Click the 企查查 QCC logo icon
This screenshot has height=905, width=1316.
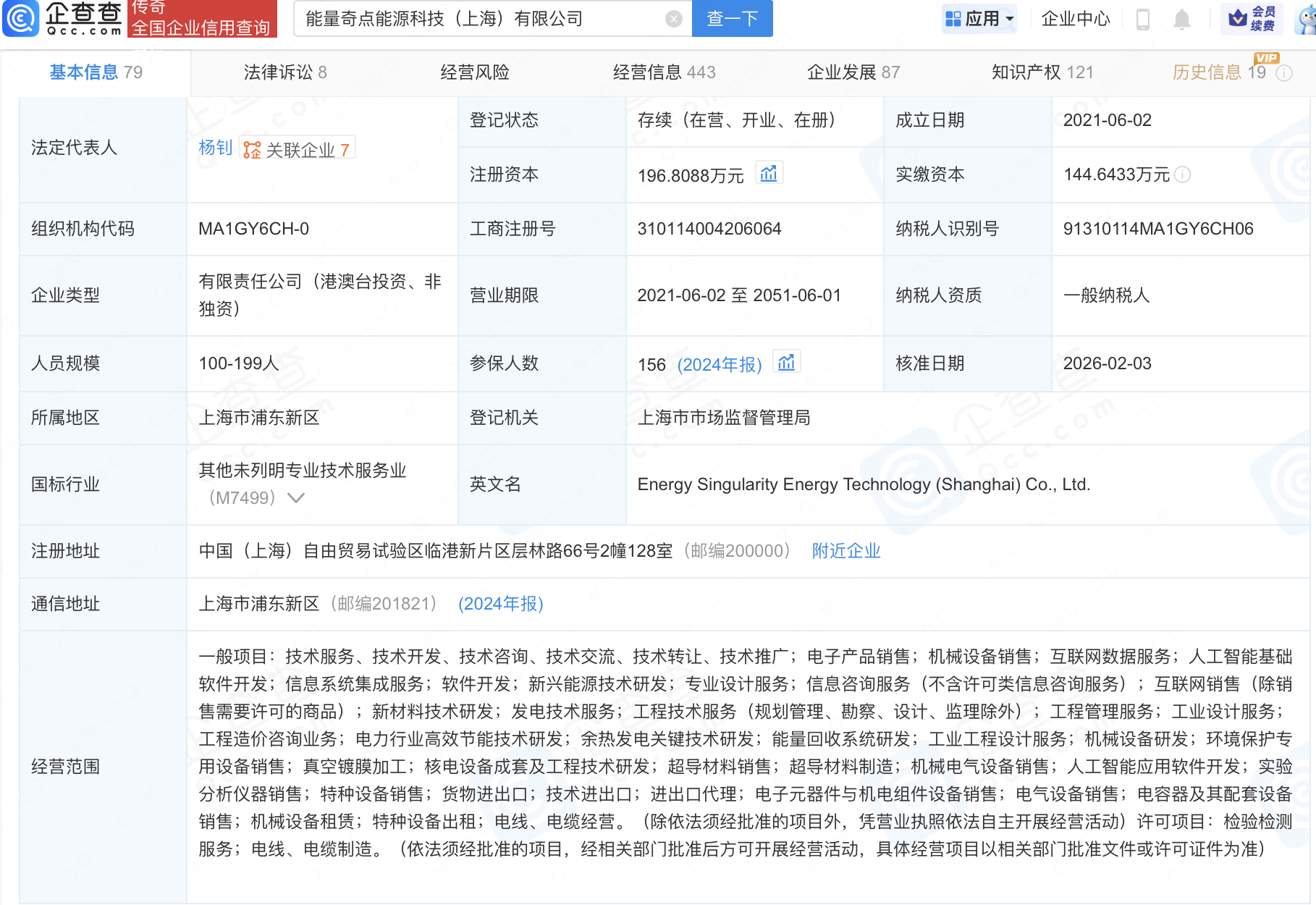(x=22, y=20)
